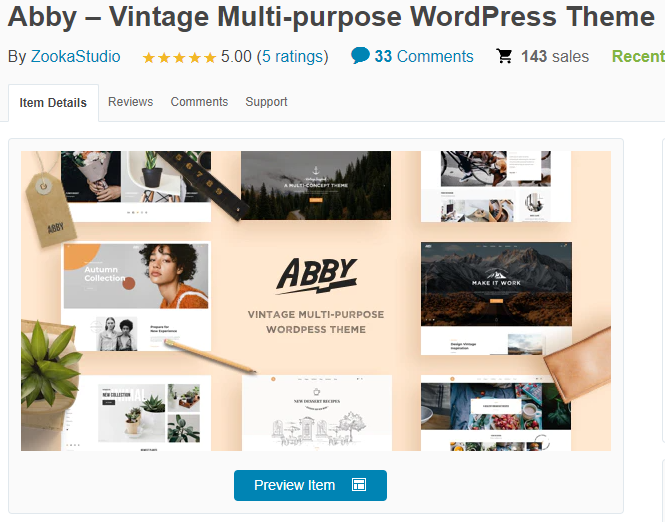This screenshot has height=522, width=665.
Task: Open the Support tab
Action: tap(266, 102)
